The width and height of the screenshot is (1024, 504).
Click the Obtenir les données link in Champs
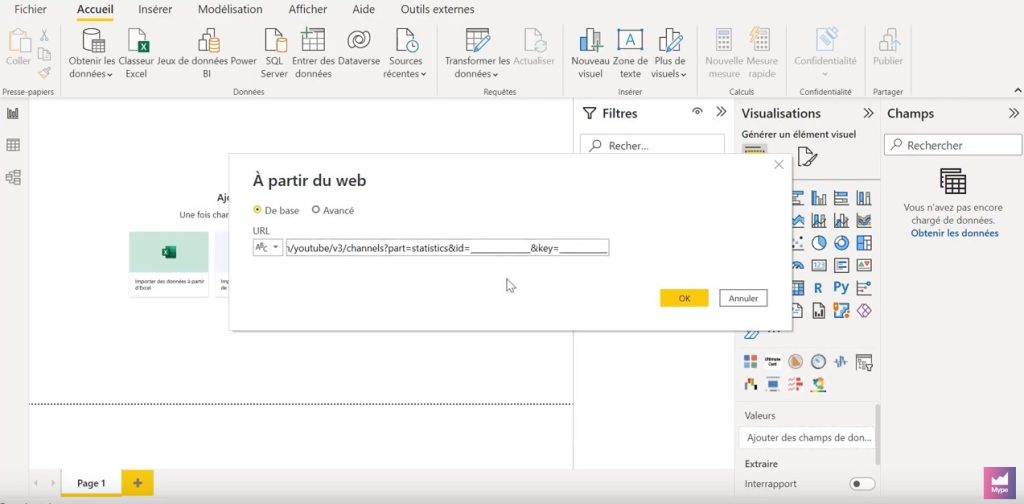point(954,233)
